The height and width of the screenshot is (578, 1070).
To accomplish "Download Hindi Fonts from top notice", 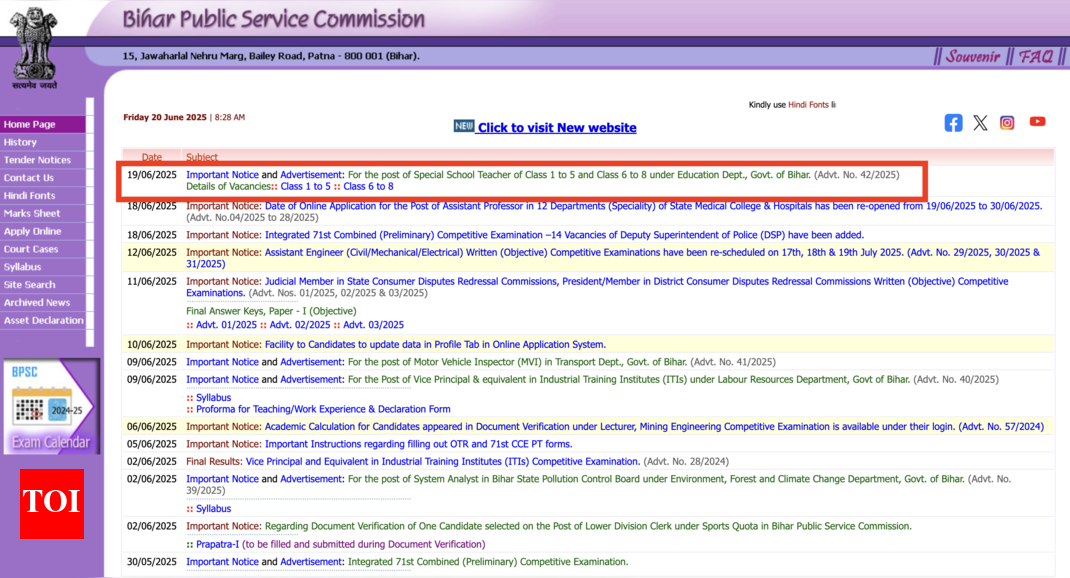I will [x=808, y=105].
